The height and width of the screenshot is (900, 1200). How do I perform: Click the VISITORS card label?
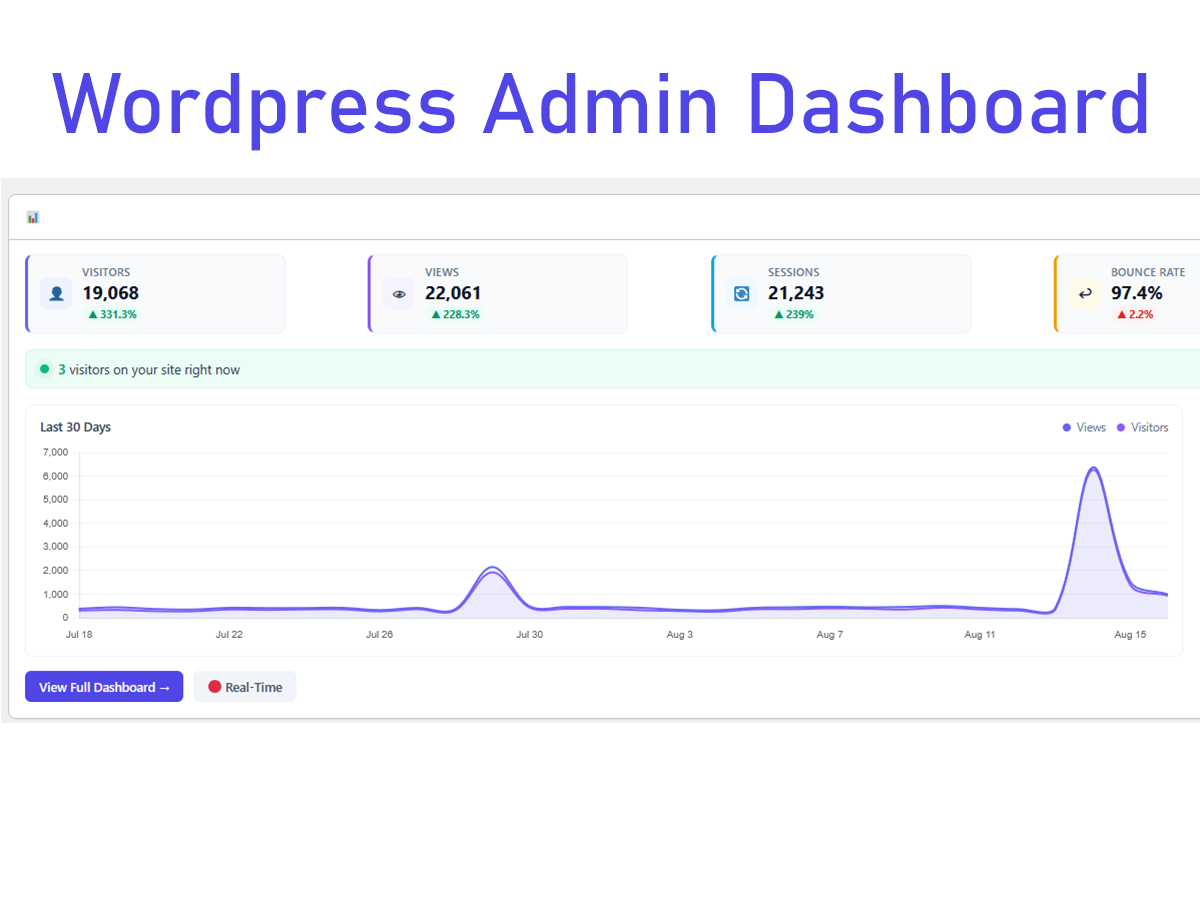click(106, 272)
